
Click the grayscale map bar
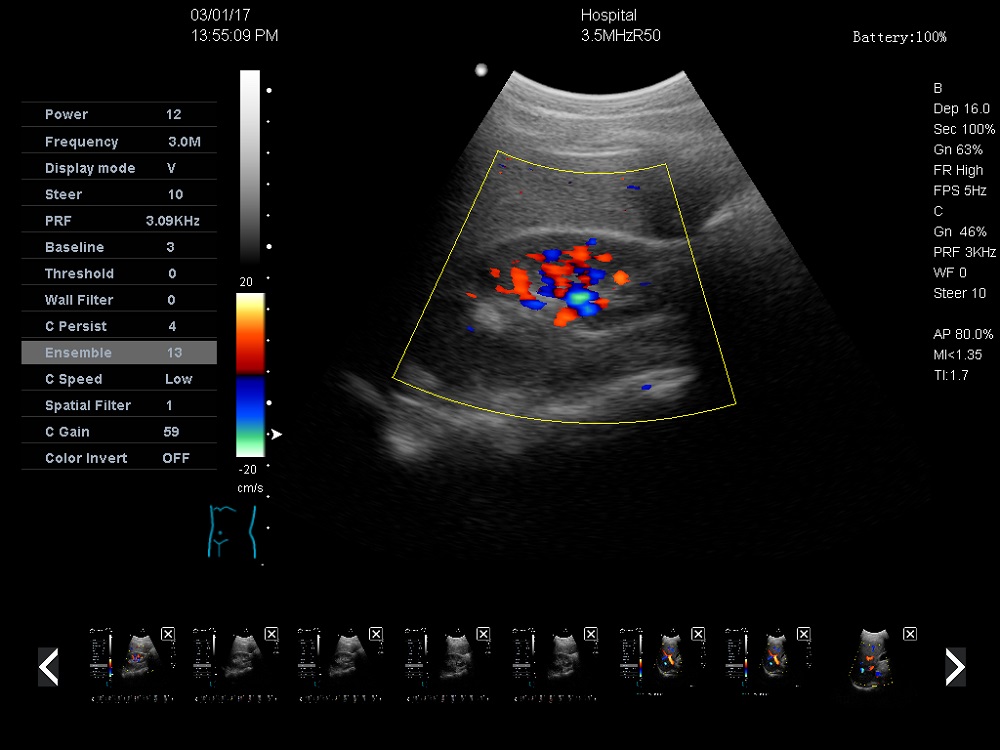point(250,167)
